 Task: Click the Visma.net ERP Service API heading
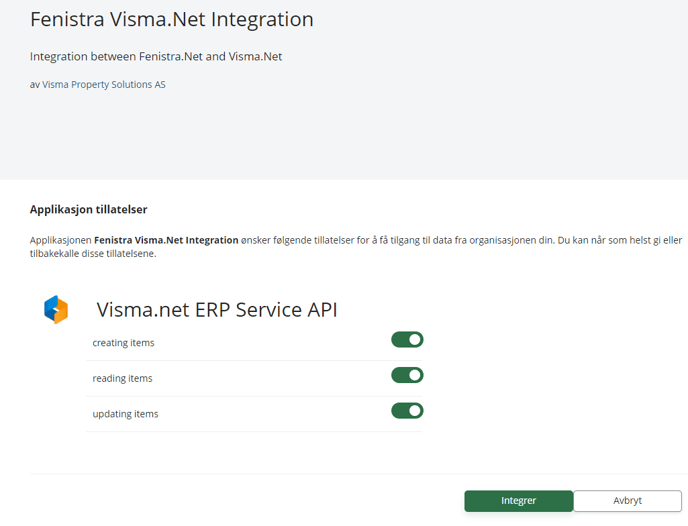[x=217, y=310]
